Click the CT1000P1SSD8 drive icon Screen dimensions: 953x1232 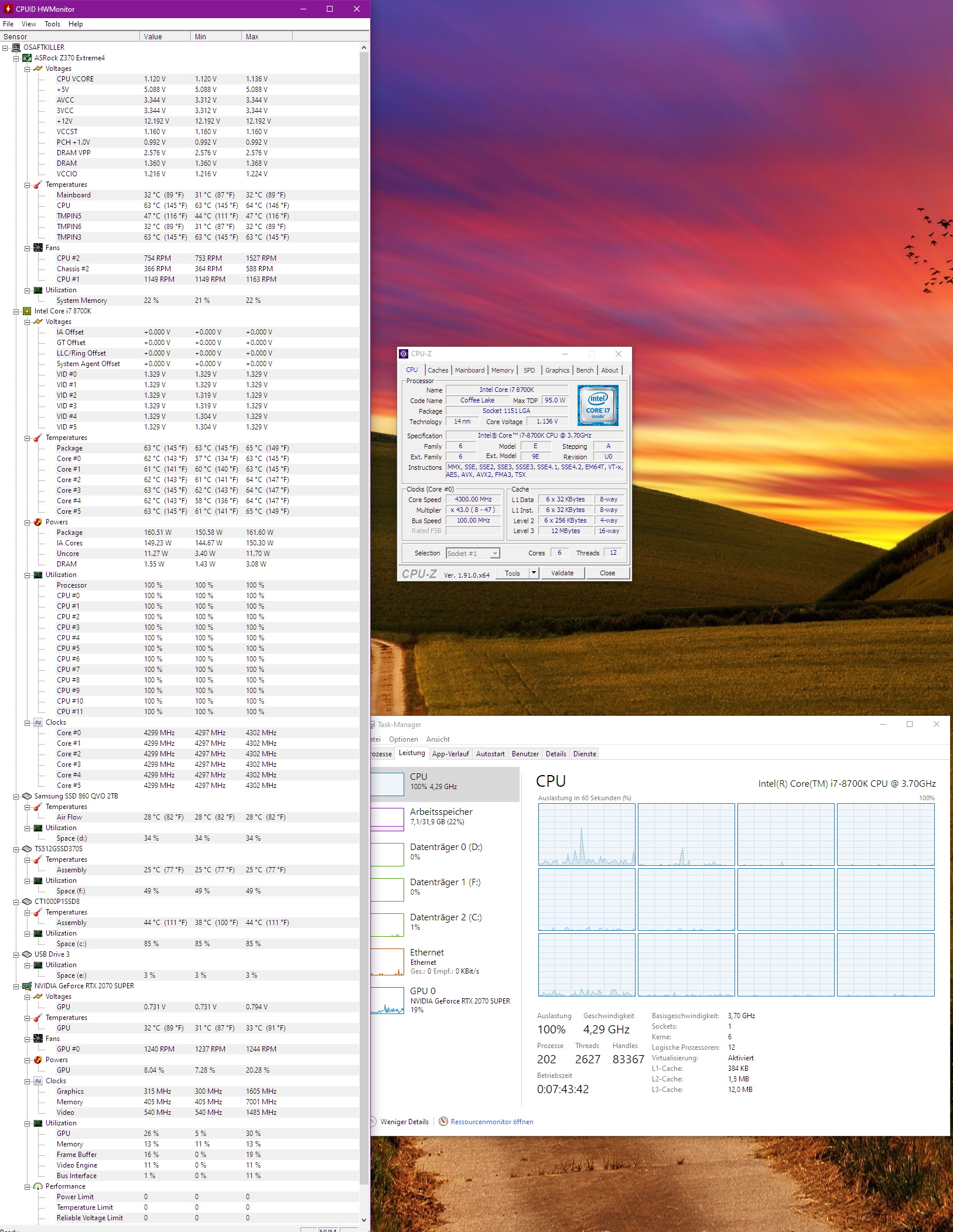pos(27,902)
